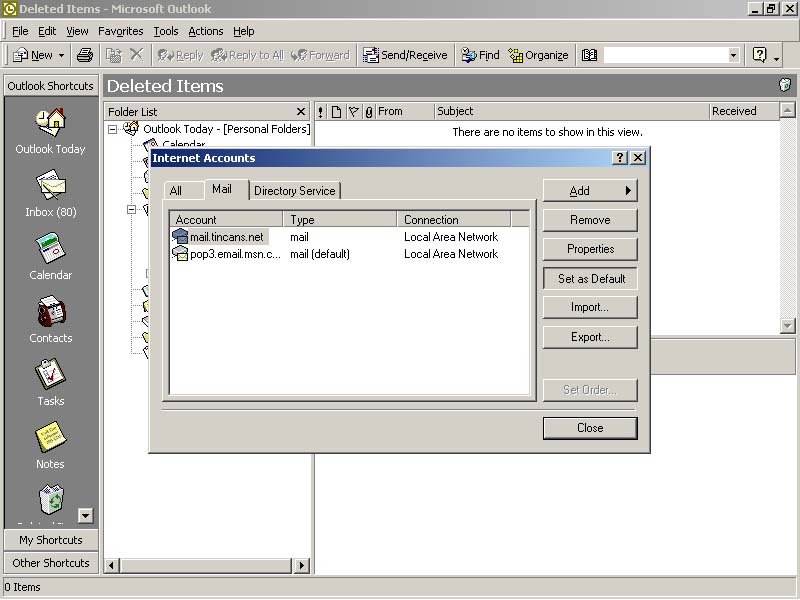Open the View menu
Screen dimensions: 800x600
pos(77,31)
